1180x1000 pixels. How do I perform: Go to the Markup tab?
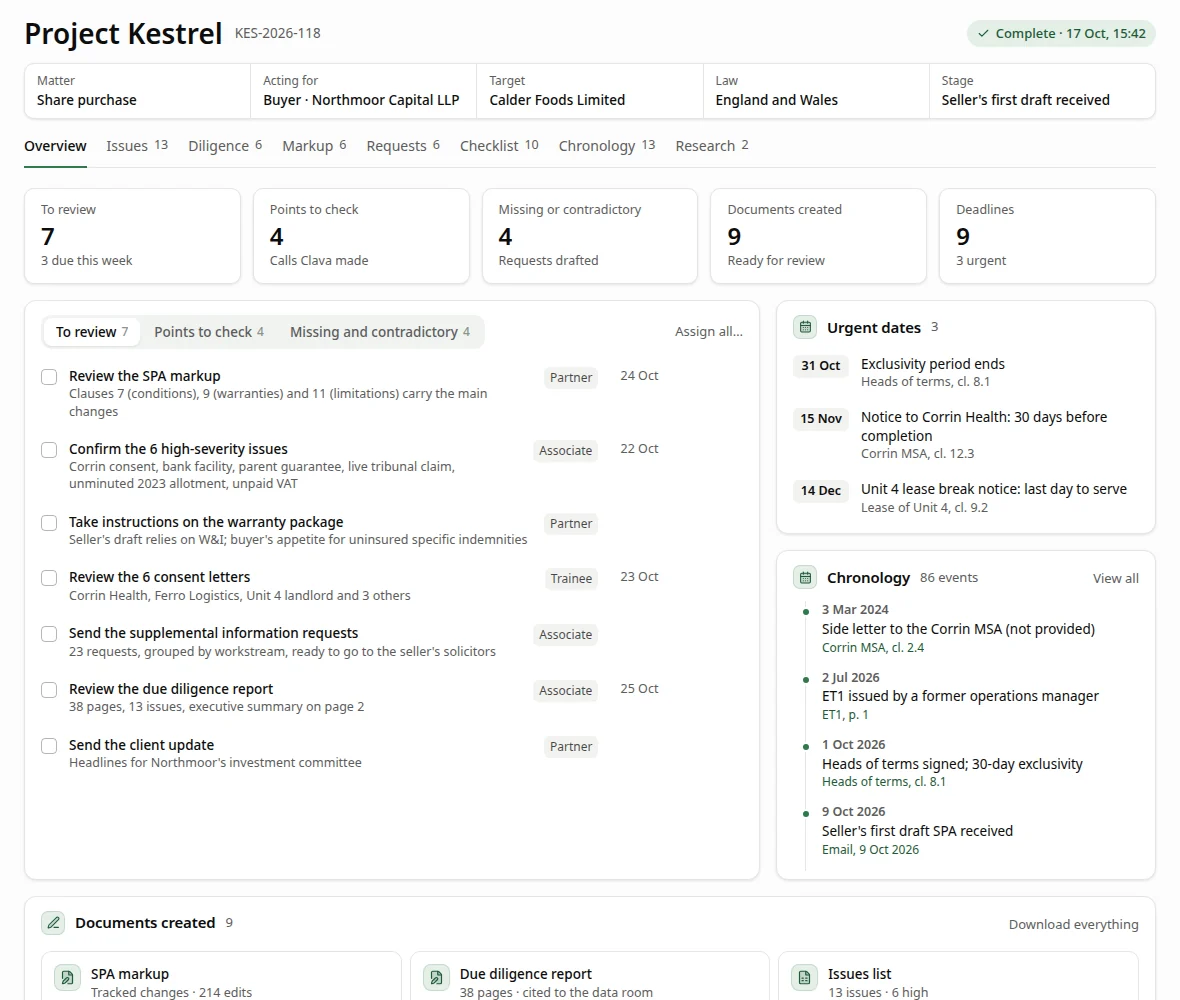(x=314, y=146)
